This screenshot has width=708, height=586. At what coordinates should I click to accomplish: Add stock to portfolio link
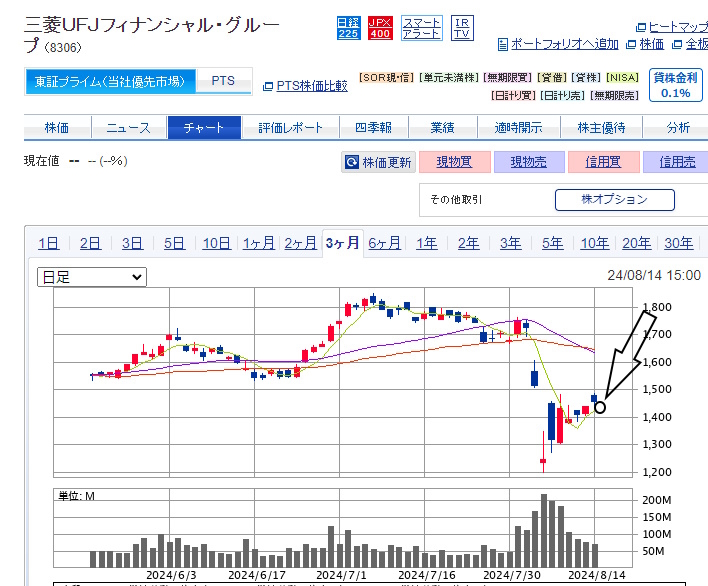(564, 44)
